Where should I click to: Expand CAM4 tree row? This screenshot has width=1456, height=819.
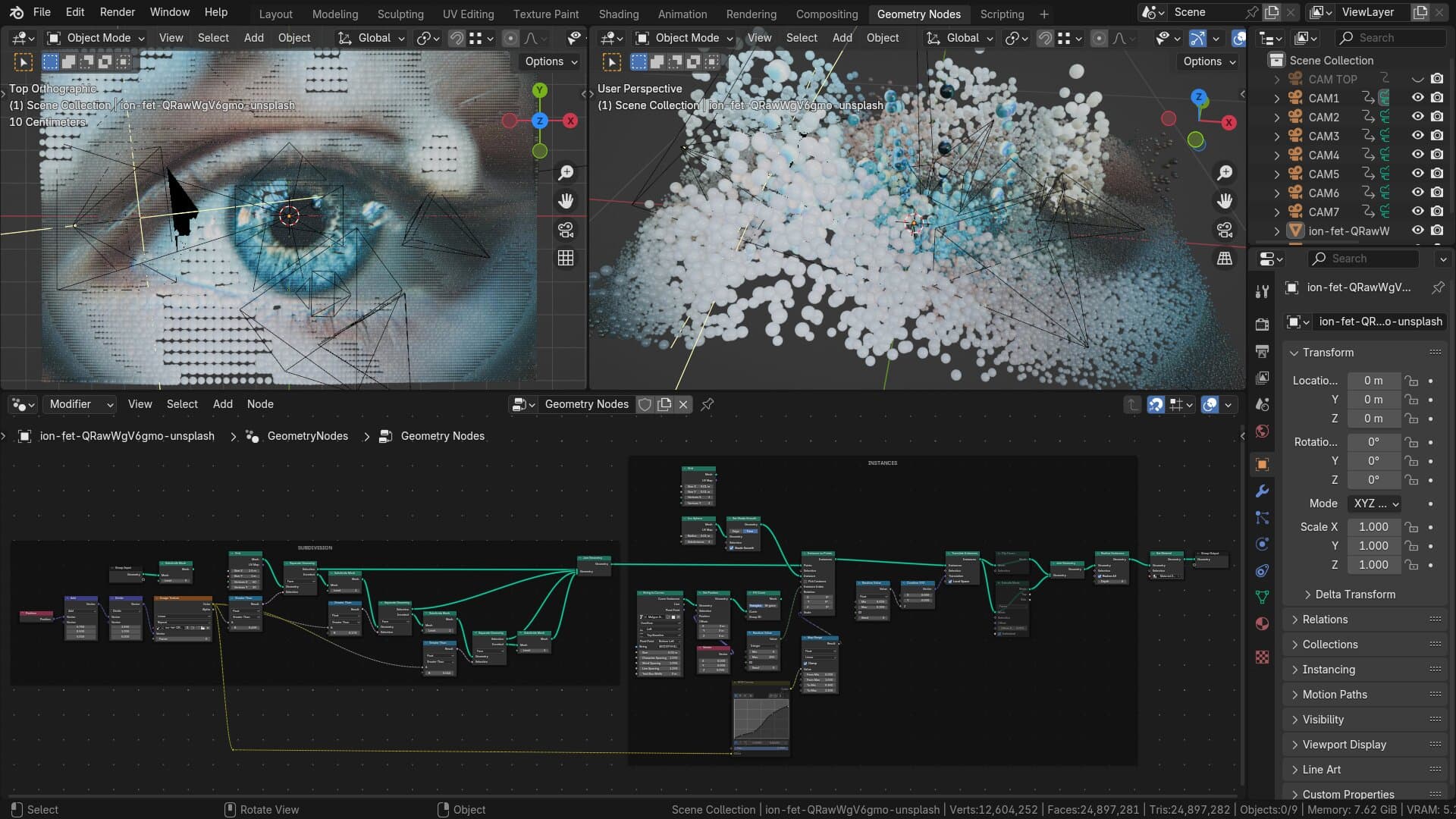click(x=1277, y=155)
